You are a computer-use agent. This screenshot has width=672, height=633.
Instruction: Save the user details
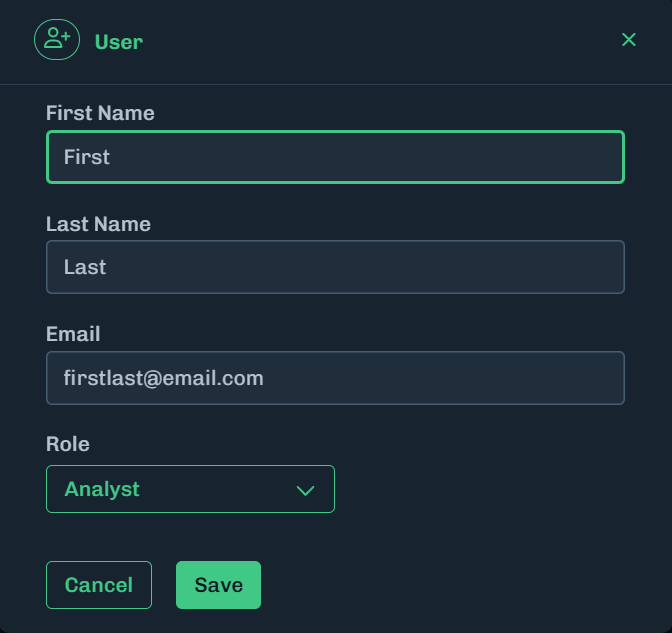[218, 585]
